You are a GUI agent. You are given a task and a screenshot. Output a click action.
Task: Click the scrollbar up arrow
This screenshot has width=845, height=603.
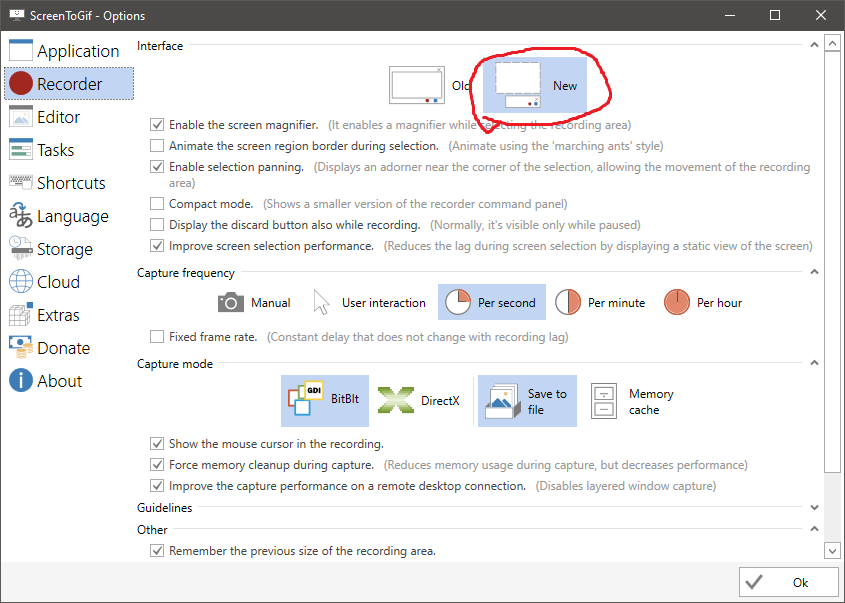[x=832, y=43]
